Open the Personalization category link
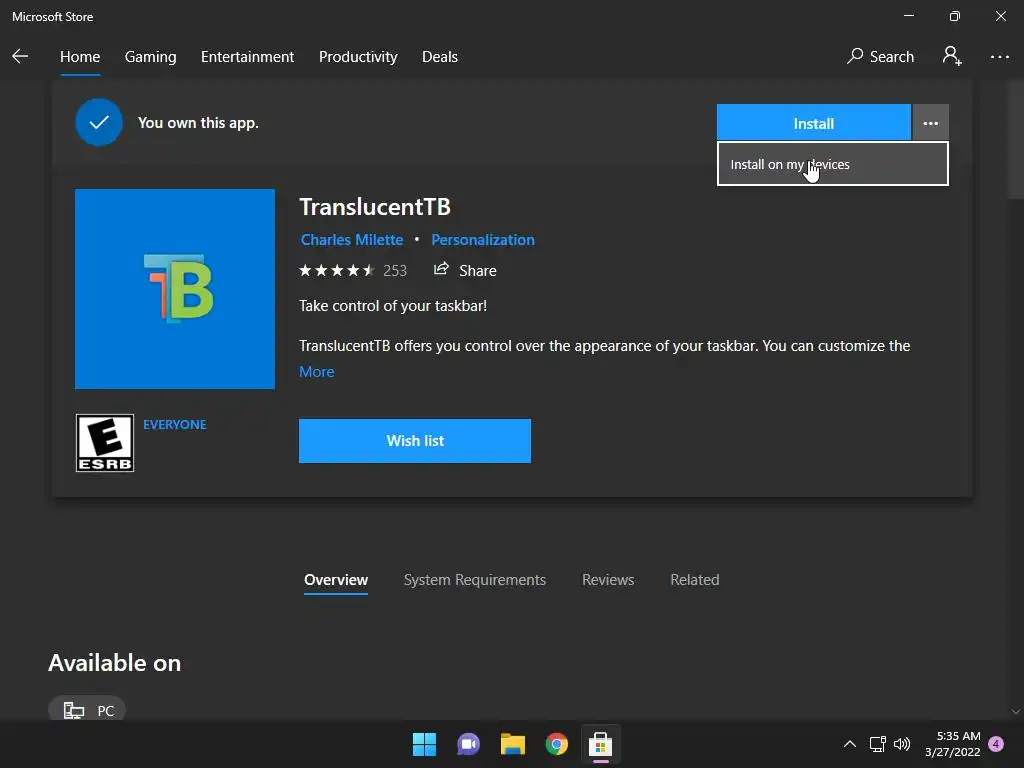Screen dimensions: 1024x768 tap(483, 240)
